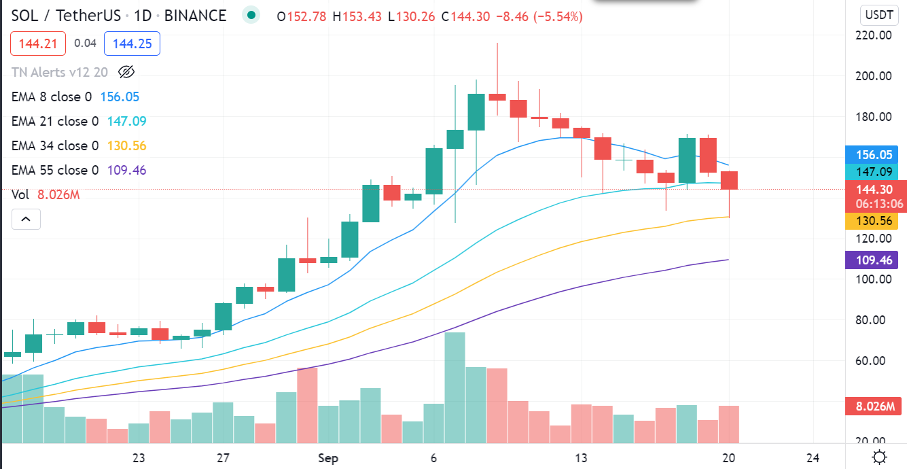Open chart settings gear icon

tap(878, 456)
